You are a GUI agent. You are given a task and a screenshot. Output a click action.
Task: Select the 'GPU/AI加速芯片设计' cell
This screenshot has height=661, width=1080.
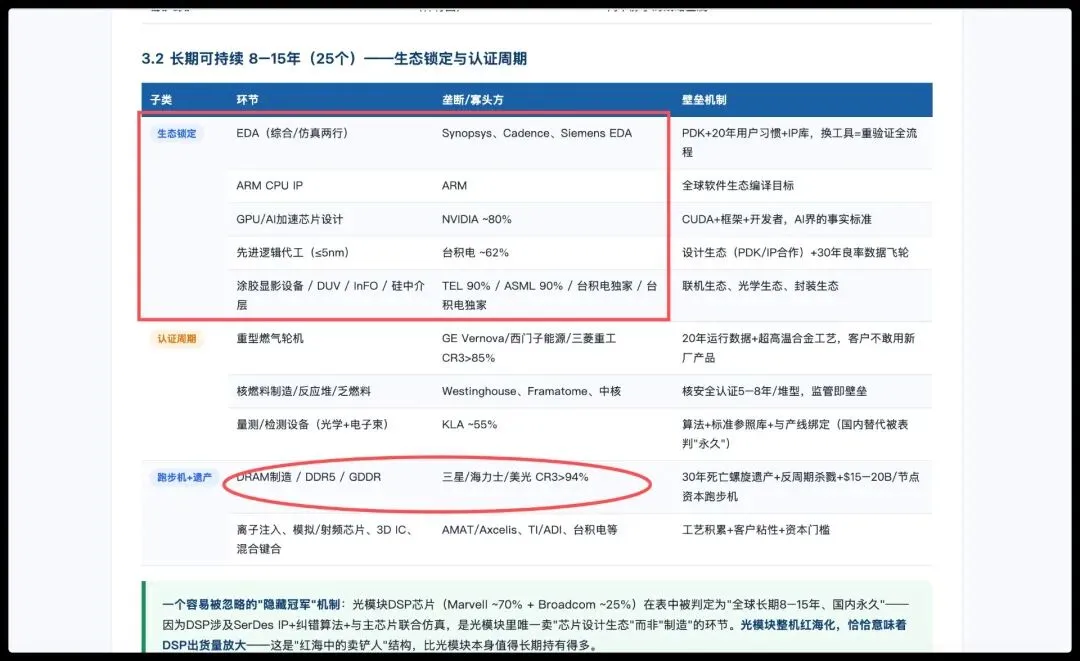point(289,220)
